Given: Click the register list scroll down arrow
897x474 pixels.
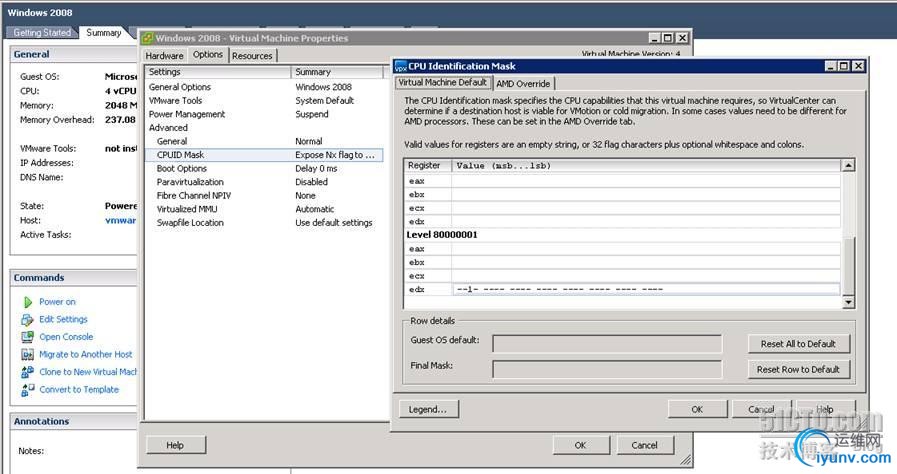Looking at the screenshot, I should [848, 302].
